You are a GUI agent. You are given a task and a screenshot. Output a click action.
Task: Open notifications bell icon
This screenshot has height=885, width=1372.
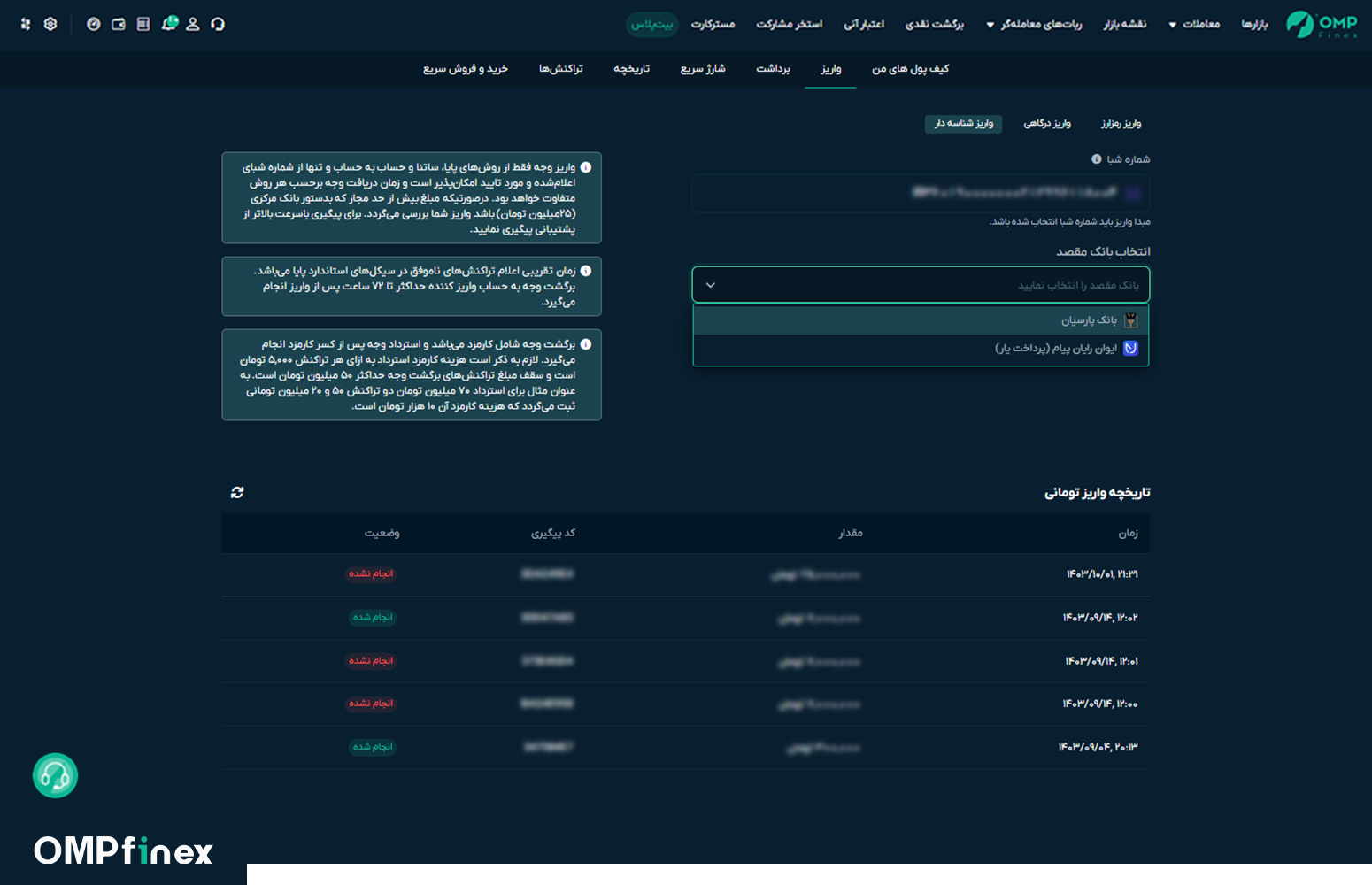click(169, 24)
